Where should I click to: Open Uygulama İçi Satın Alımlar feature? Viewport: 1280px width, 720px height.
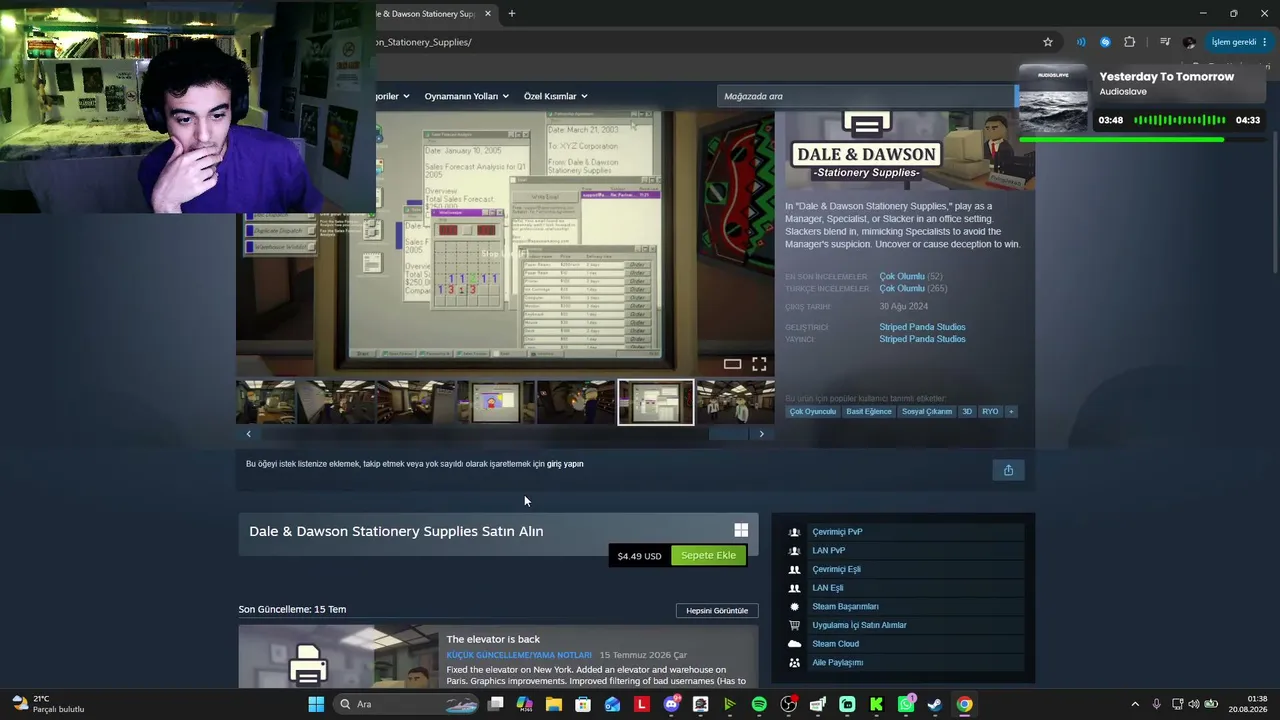coord(859,625)
